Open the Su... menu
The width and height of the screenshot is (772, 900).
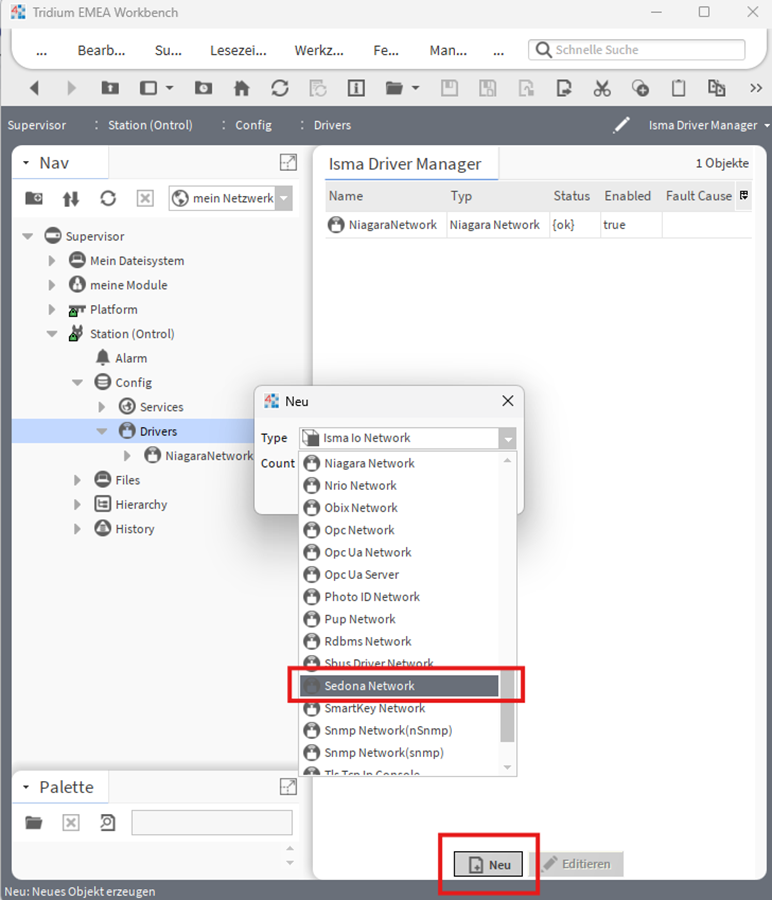click(x=168, y=51)
